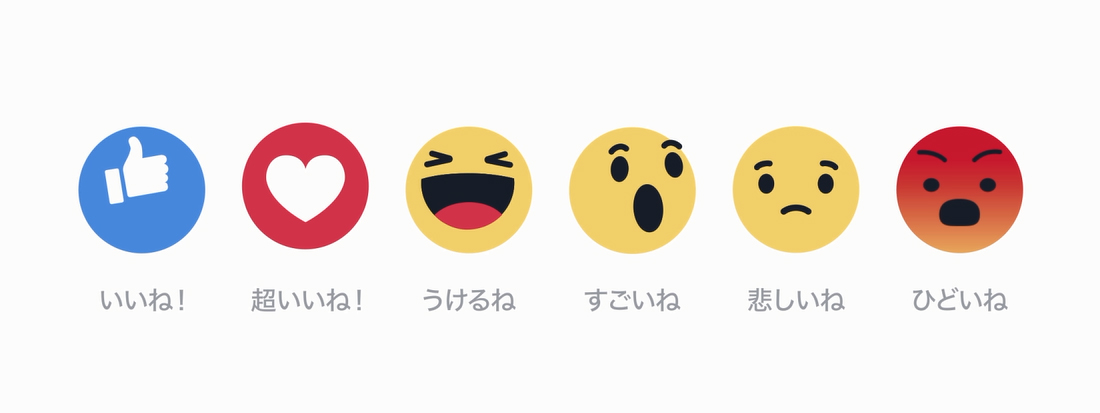Image resolution: width=1100 pixels, height=413 pixels.
Task: Pick the surprised Wow face reaction
Action: coord(632,189)
